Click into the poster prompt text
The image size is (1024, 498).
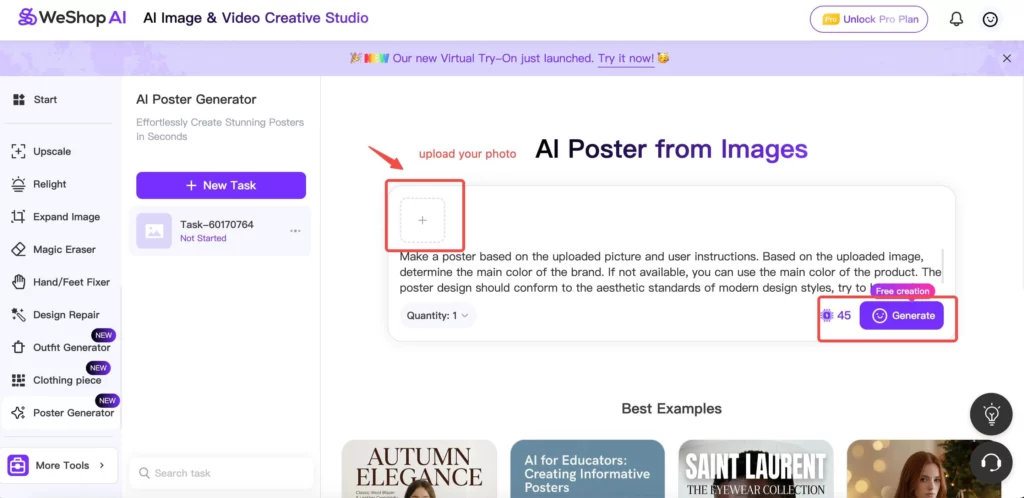[x=671, y=272]
